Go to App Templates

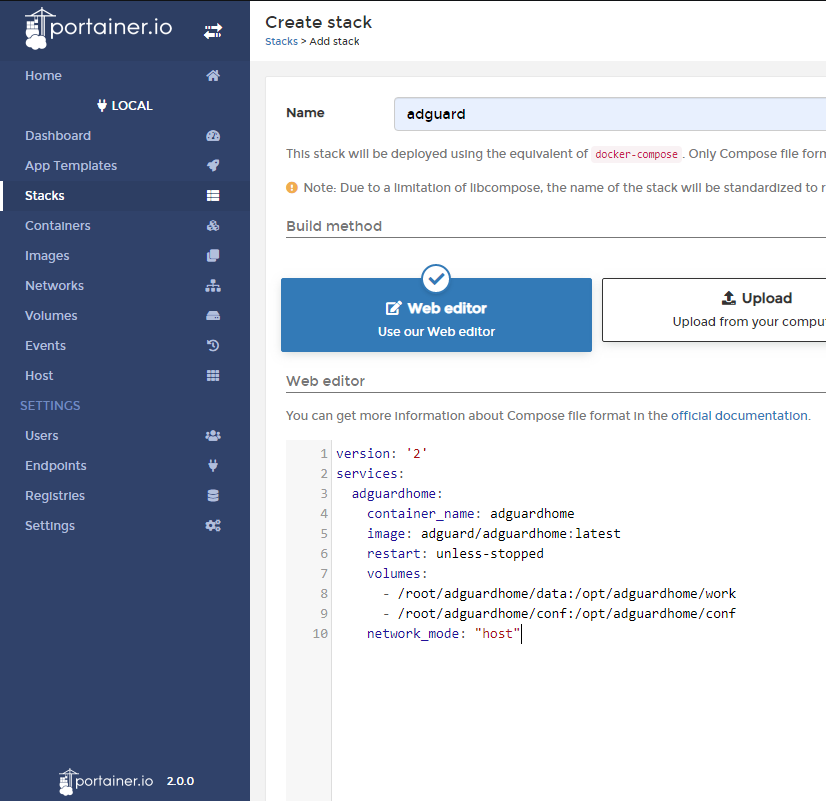(71, 165)
